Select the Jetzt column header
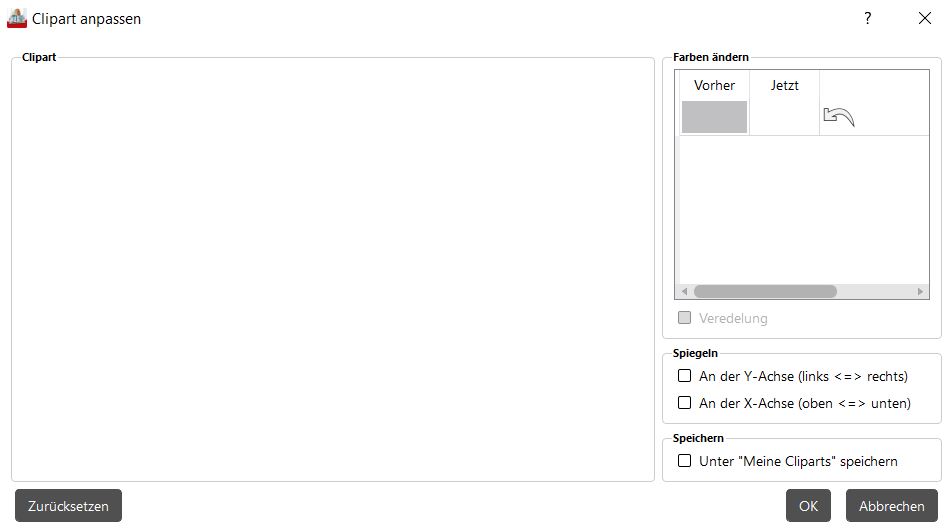Viewport: 951px width, 532px height. (x=785, y=86)
